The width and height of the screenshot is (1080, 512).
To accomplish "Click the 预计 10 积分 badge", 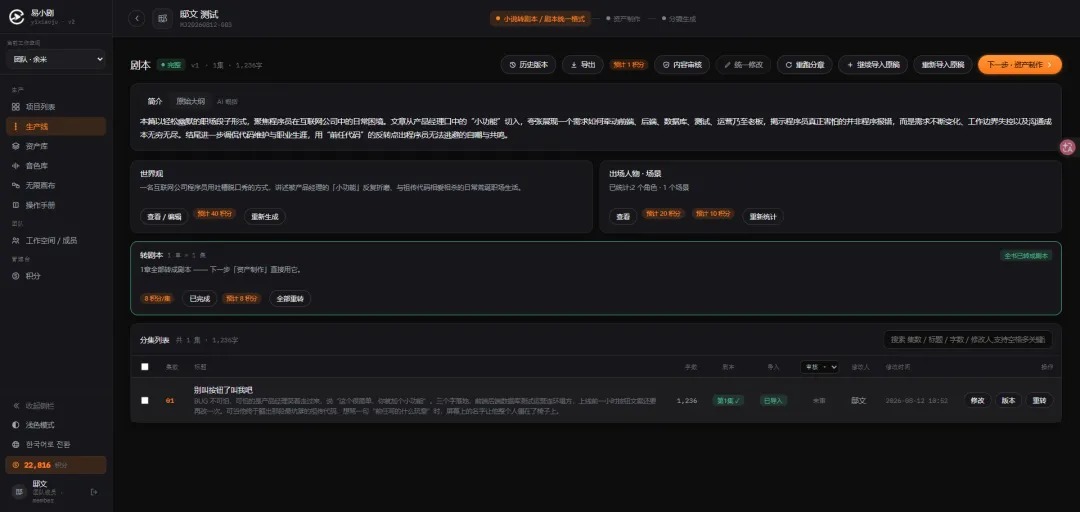I will coord(714,214).
